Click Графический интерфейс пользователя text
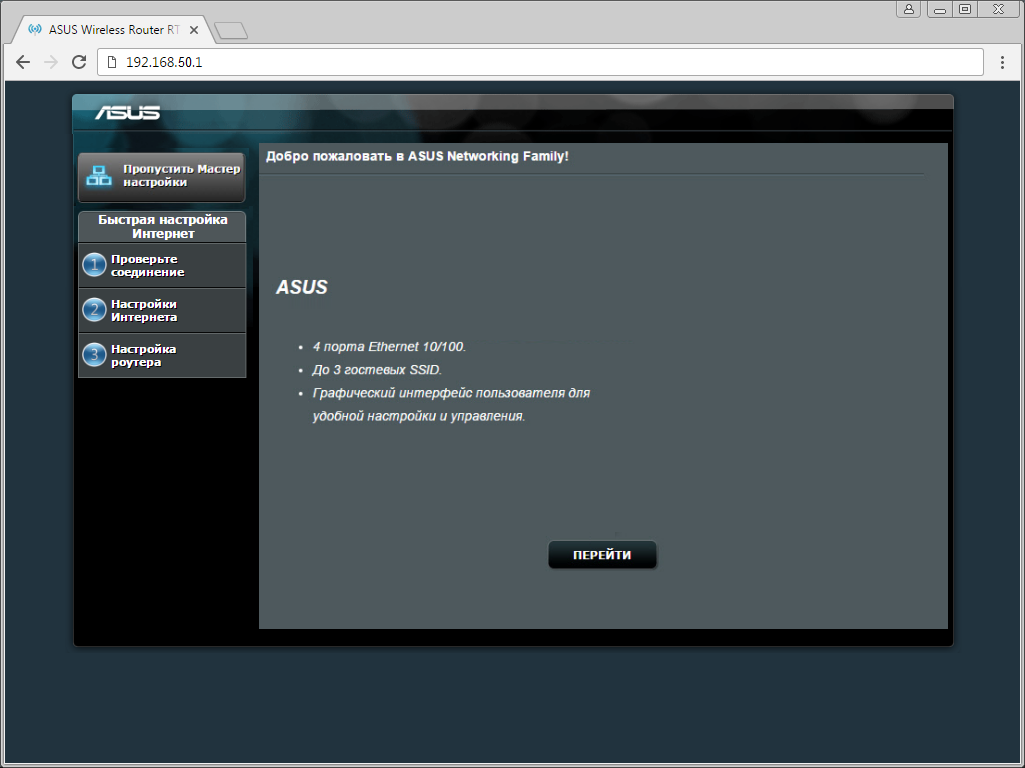 [451, 405]
